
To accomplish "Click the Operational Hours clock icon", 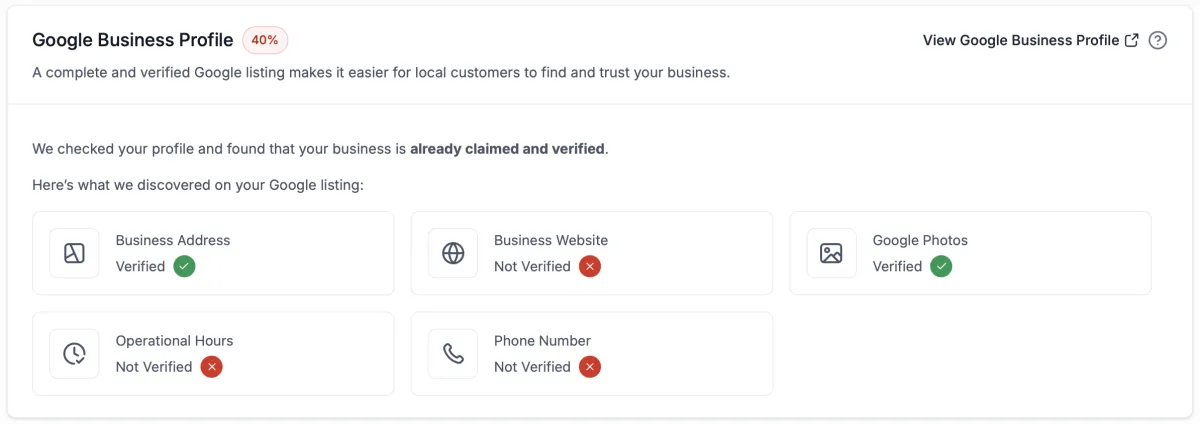I will (74, 353).
